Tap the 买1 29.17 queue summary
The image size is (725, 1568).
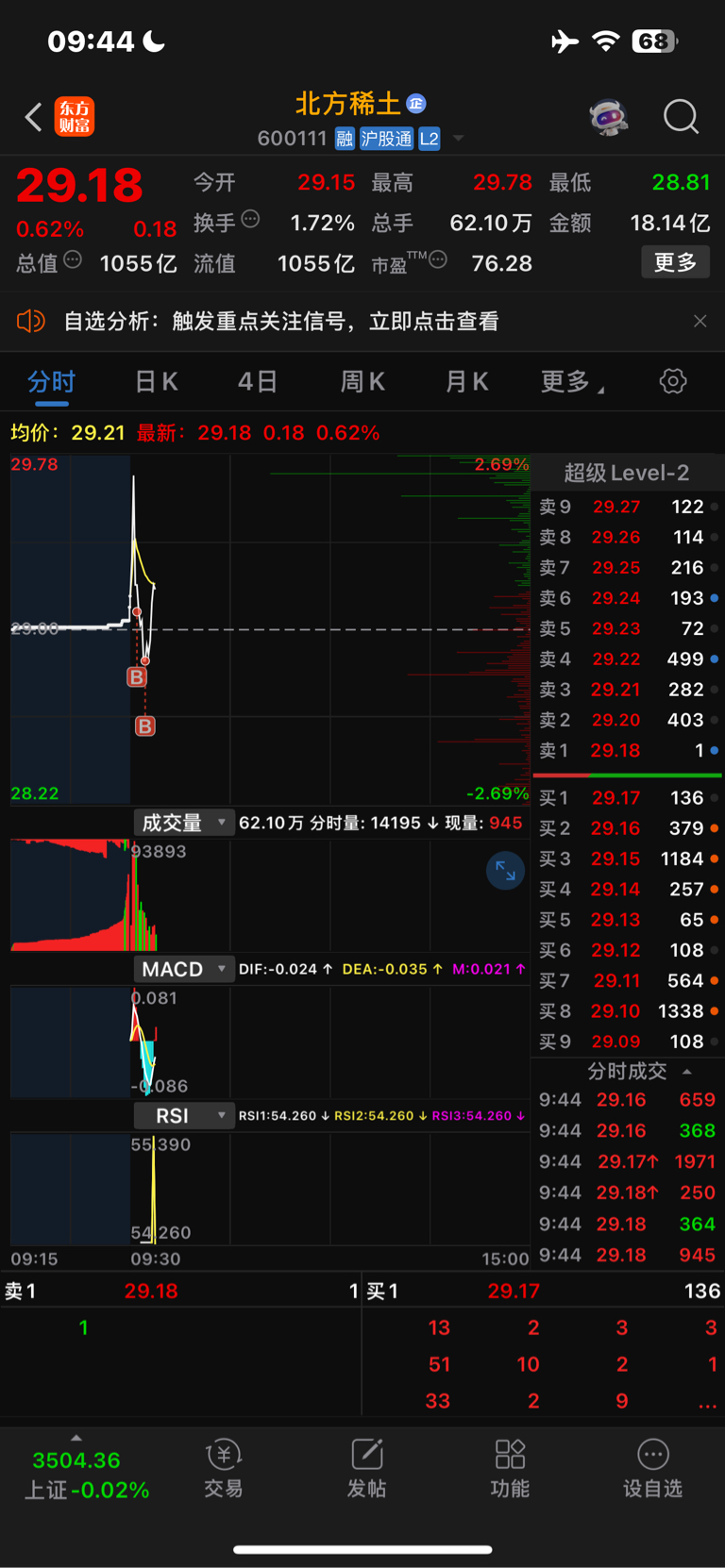click(544, 1291)
